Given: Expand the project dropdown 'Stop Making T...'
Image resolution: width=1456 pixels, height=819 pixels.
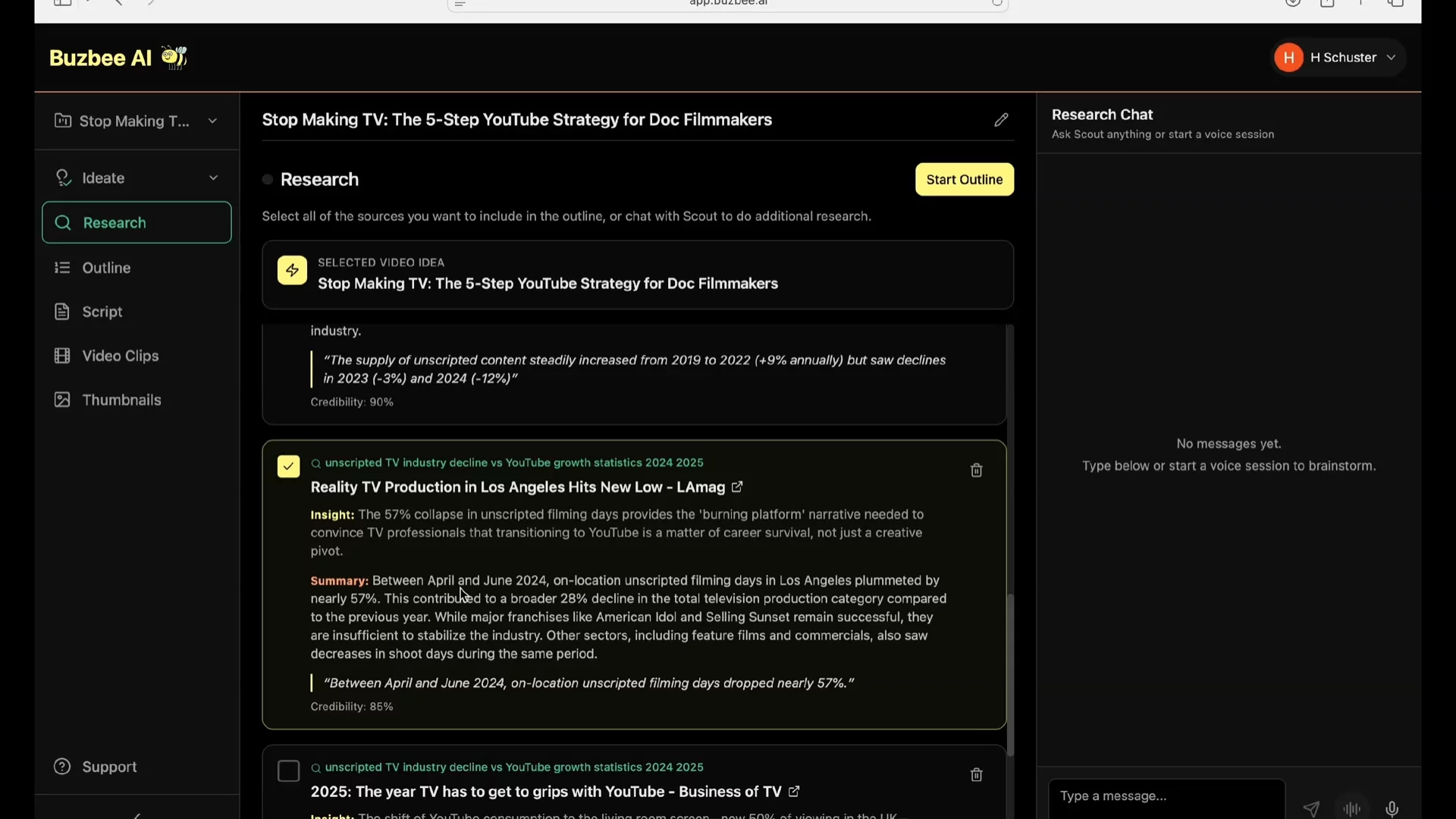Looking at the screenshot, I should pos(136,121).
